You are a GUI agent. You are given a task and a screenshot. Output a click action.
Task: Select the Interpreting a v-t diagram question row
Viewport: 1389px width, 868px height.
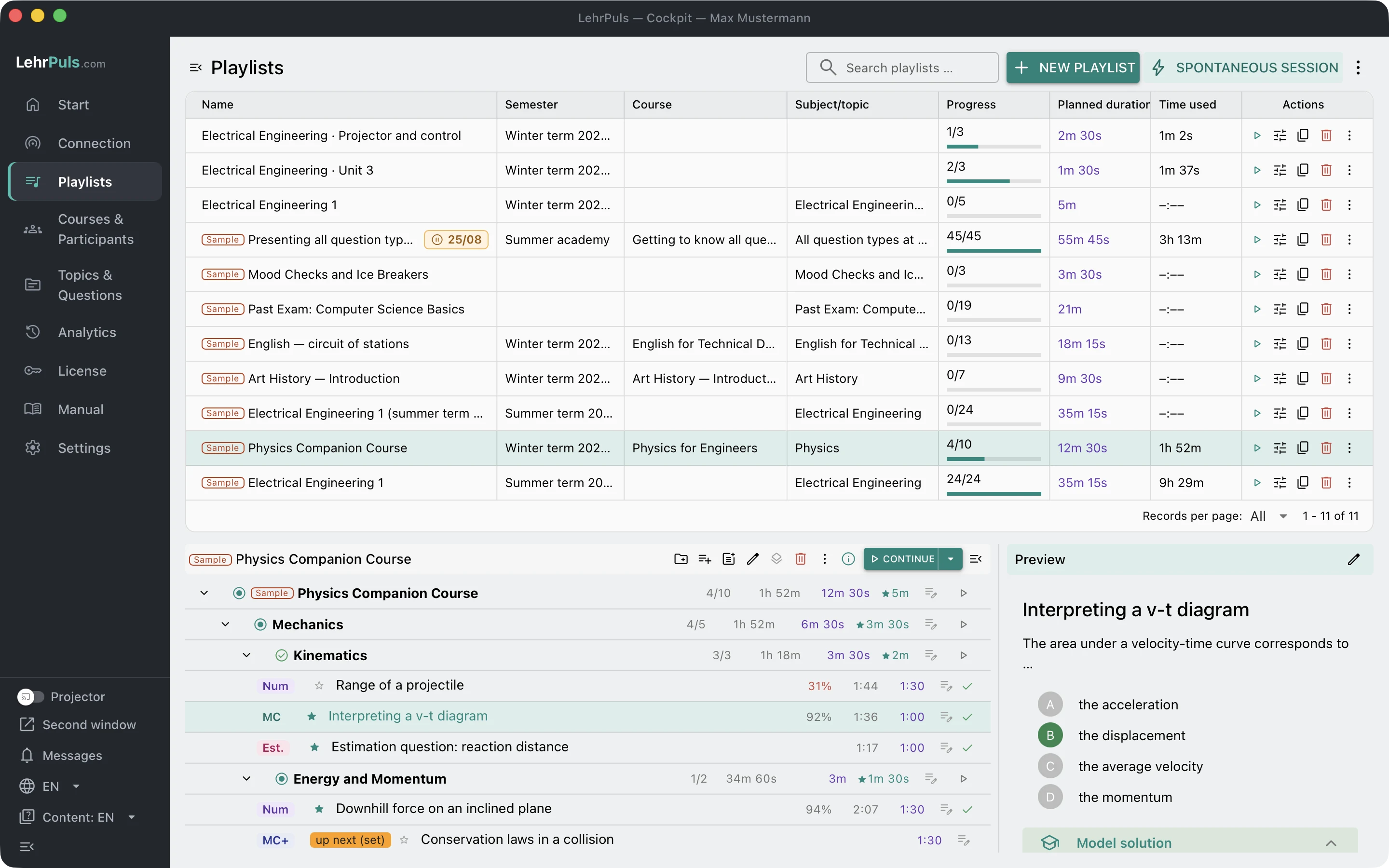click(x=588, y=717)
